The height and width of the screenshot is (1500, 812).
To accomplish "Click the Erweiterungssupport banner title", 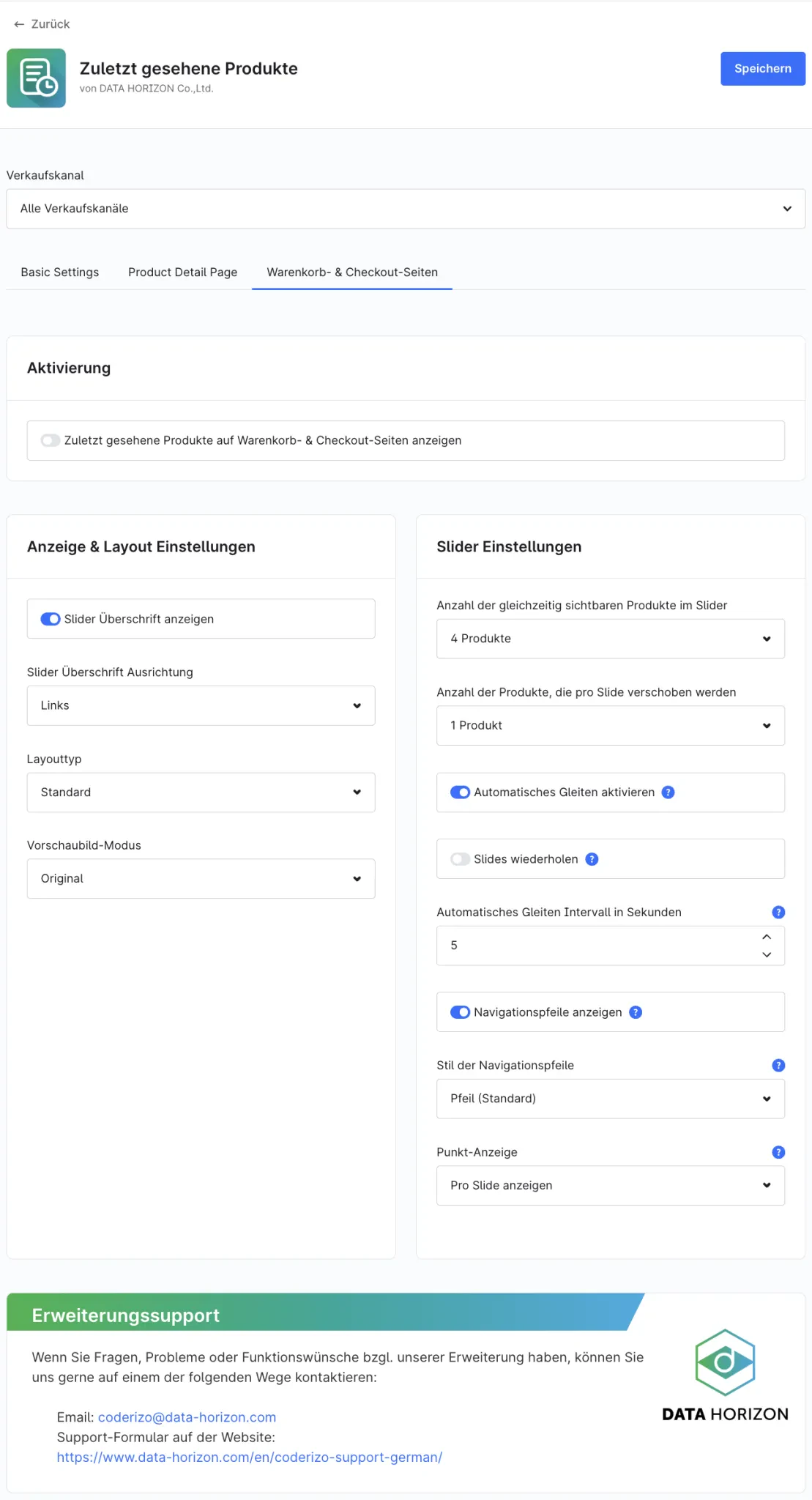I will [126, 1315].
